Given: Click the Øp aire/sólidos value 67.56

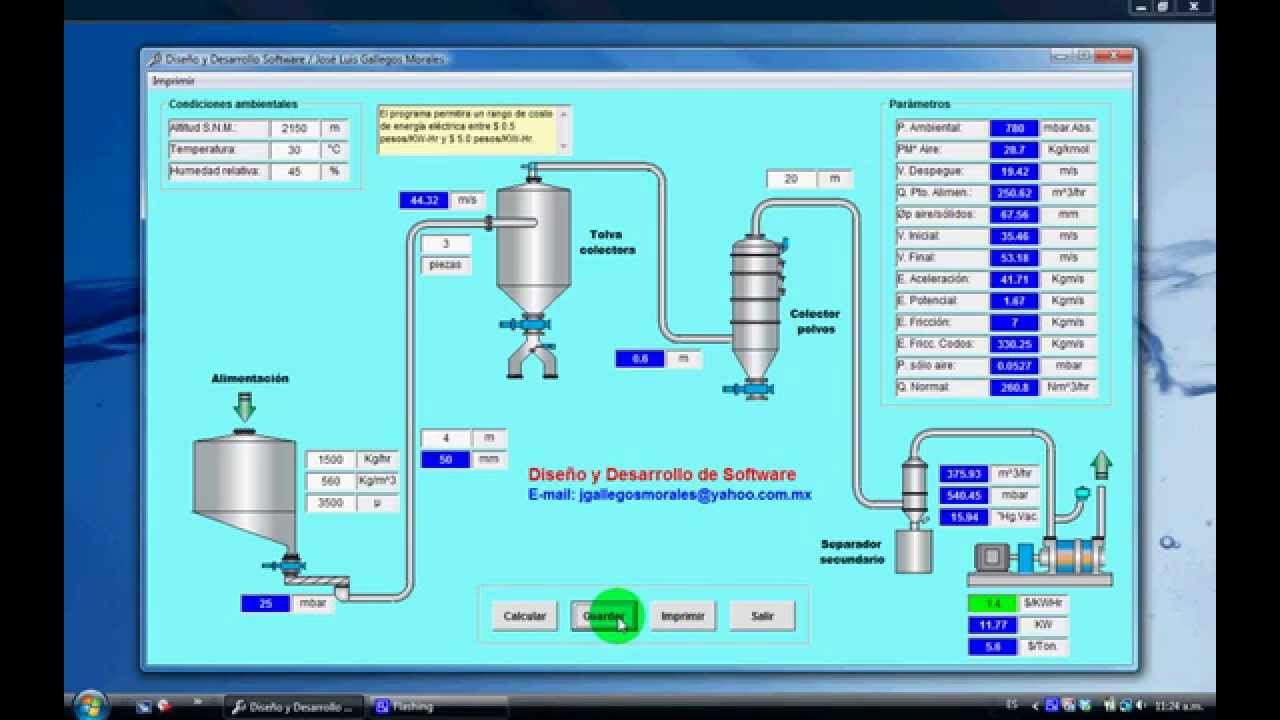Looking at the screenshot, I should pos(1014,214).
